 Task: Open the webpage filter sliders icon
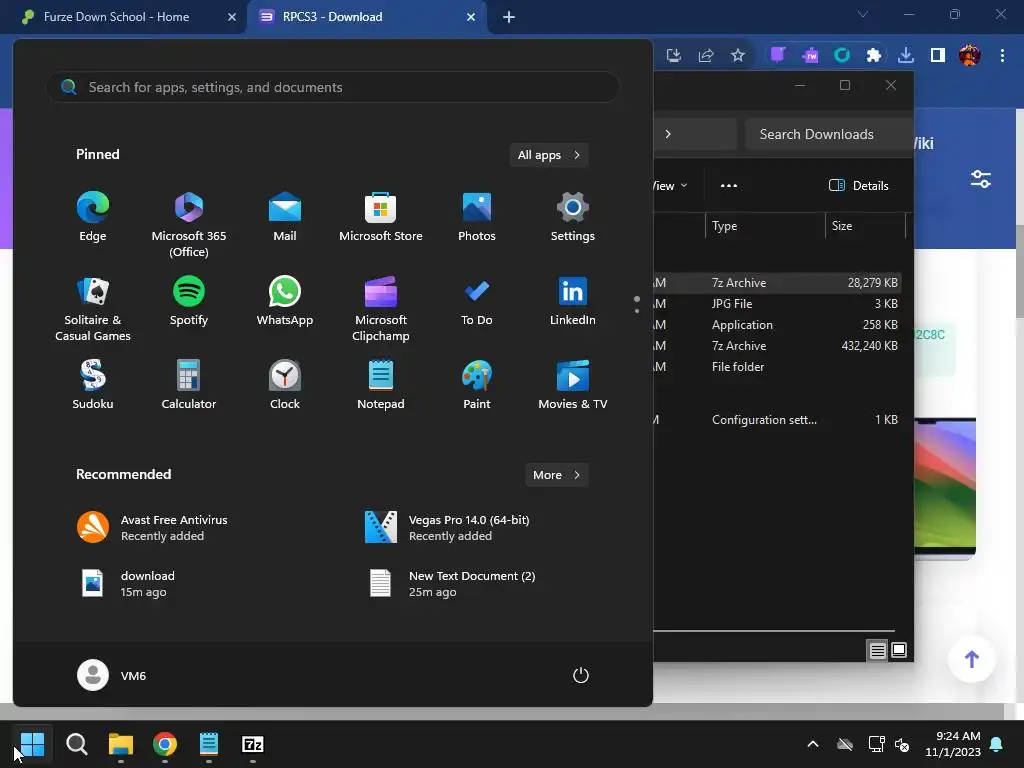980,179
